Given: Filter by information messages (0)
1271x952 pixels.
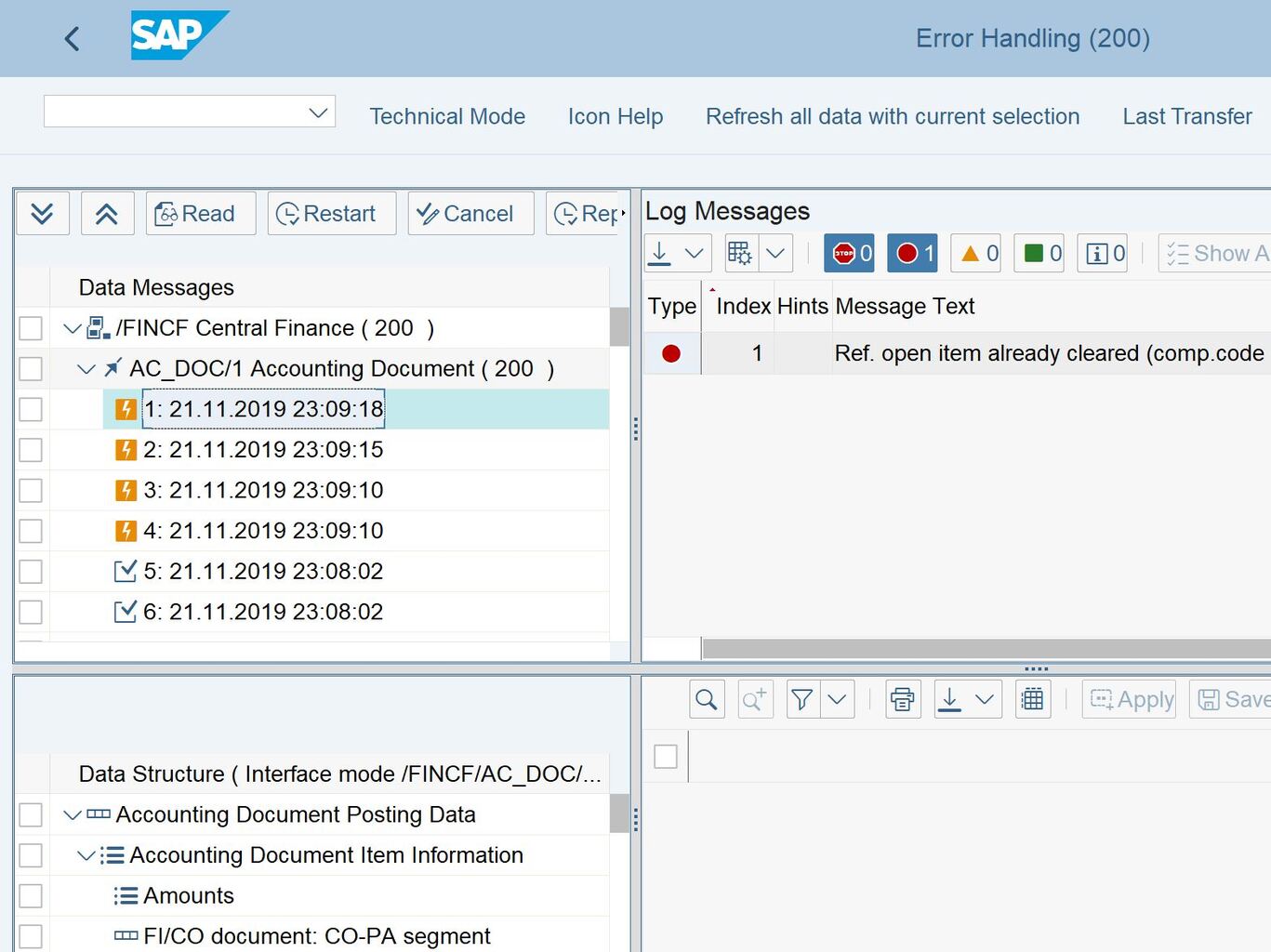Looking at the screenshot, I should coord(1102,253).
